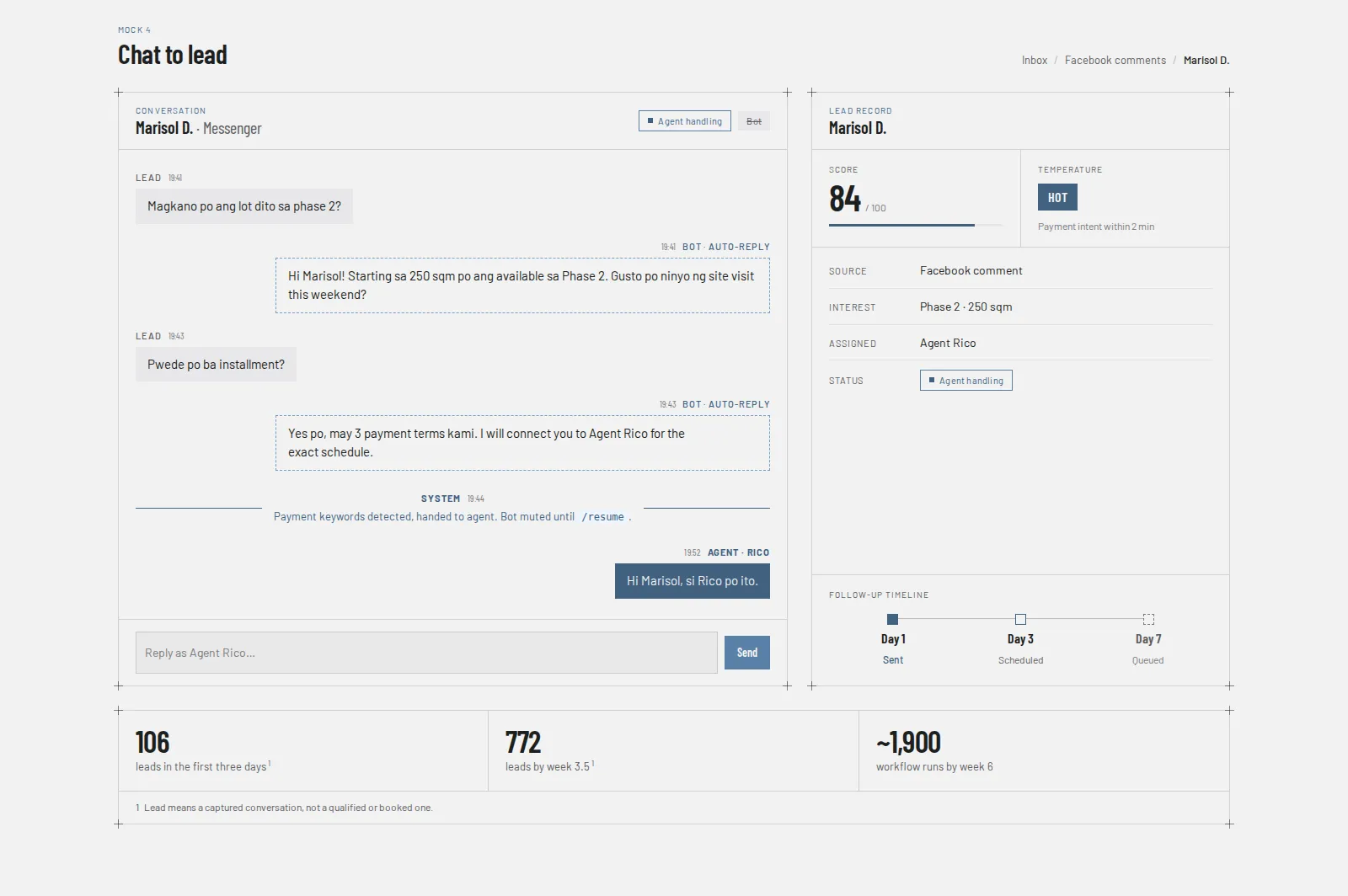Click "Payment intent within 2 min" note
Screen dimensions: 1348x896
coord(1096,227)
